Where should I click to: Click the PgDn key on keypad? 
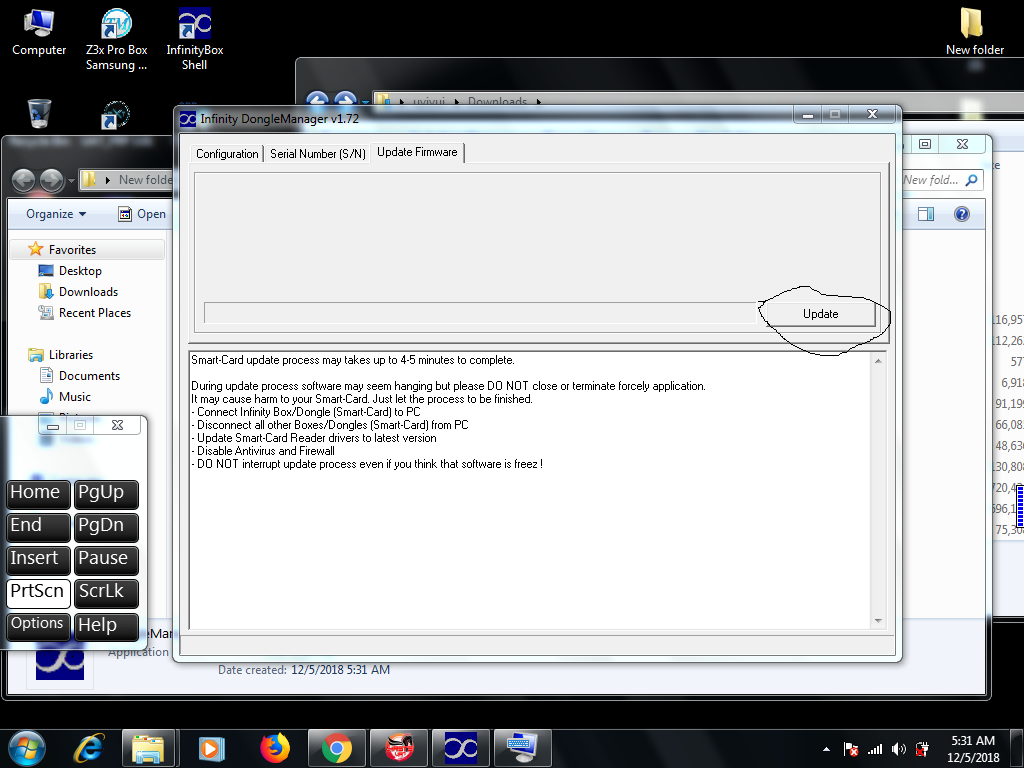tap(106, 527)
